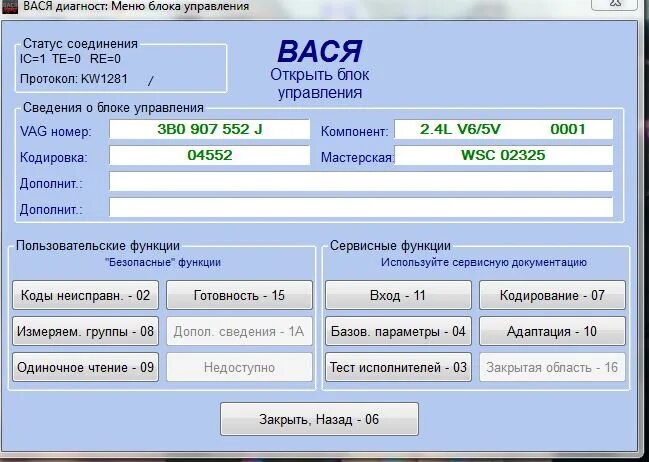This screenshot has height=462, width=649.
Task: Click Используйте сервисную документацию text
Action: point(484,262)
